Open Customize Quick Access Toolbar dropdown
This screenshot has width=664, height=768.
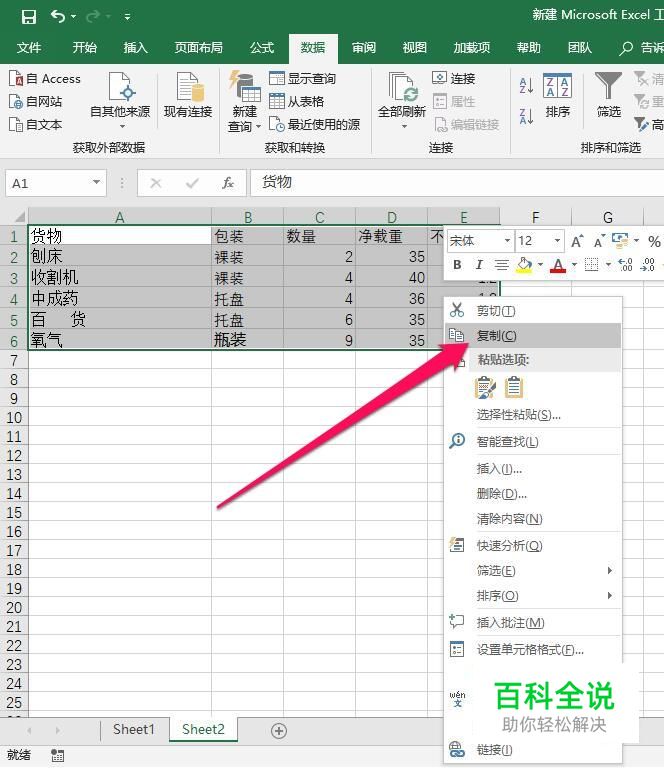point(127,17)
